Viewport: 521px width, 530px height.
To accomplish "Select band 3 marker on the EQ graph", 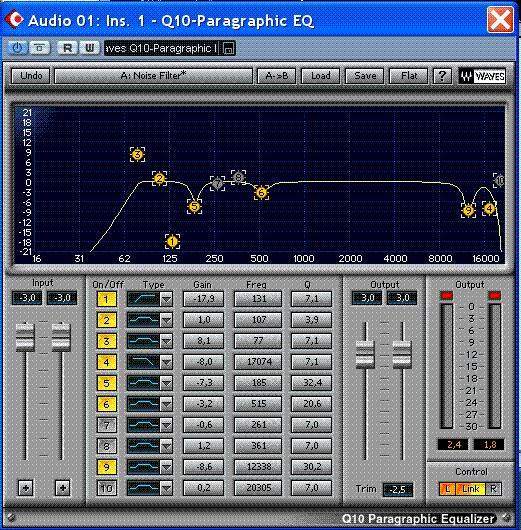I will pyautogui.click(x=137, y=154).
